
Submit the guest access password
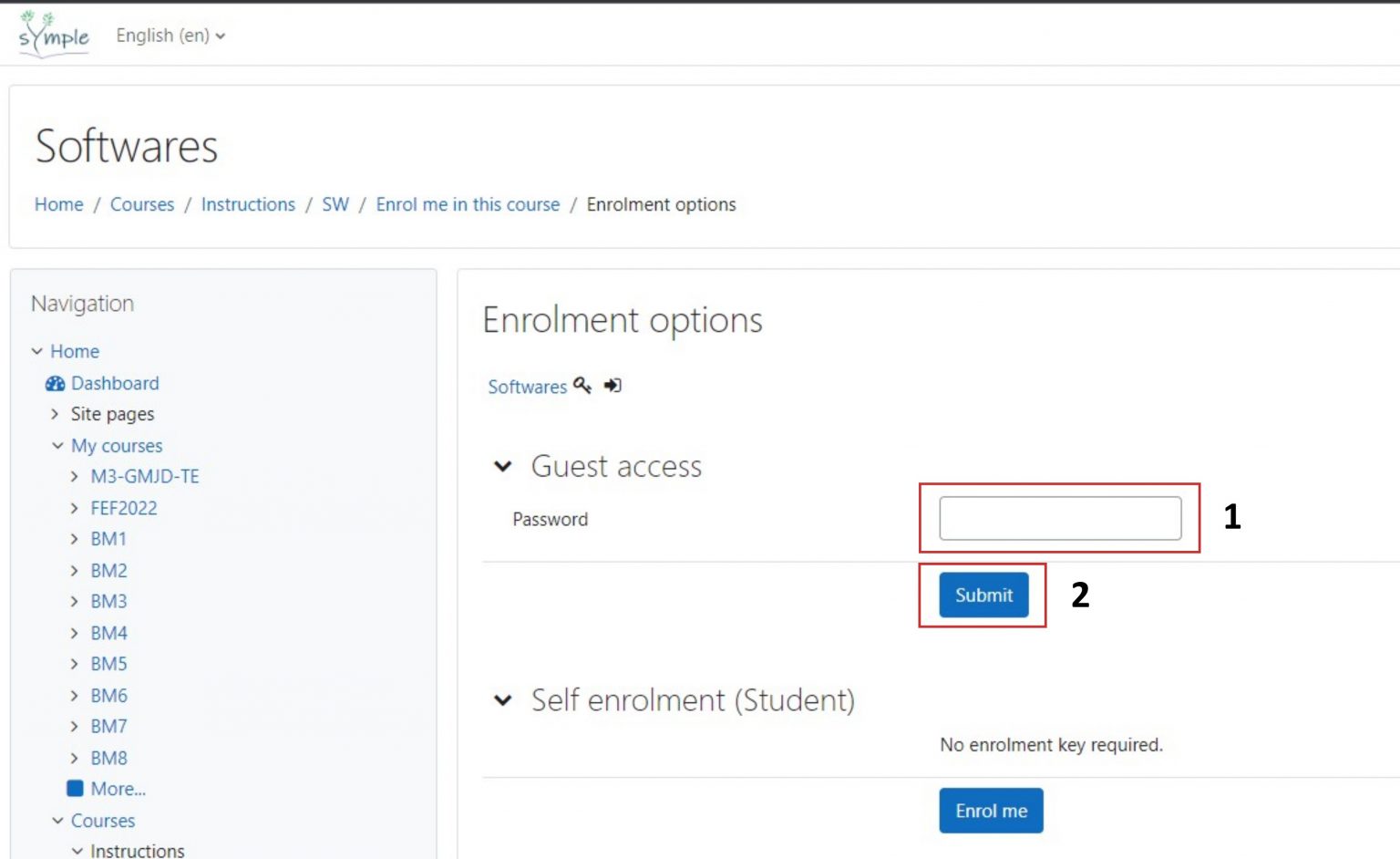coord(983,595)
